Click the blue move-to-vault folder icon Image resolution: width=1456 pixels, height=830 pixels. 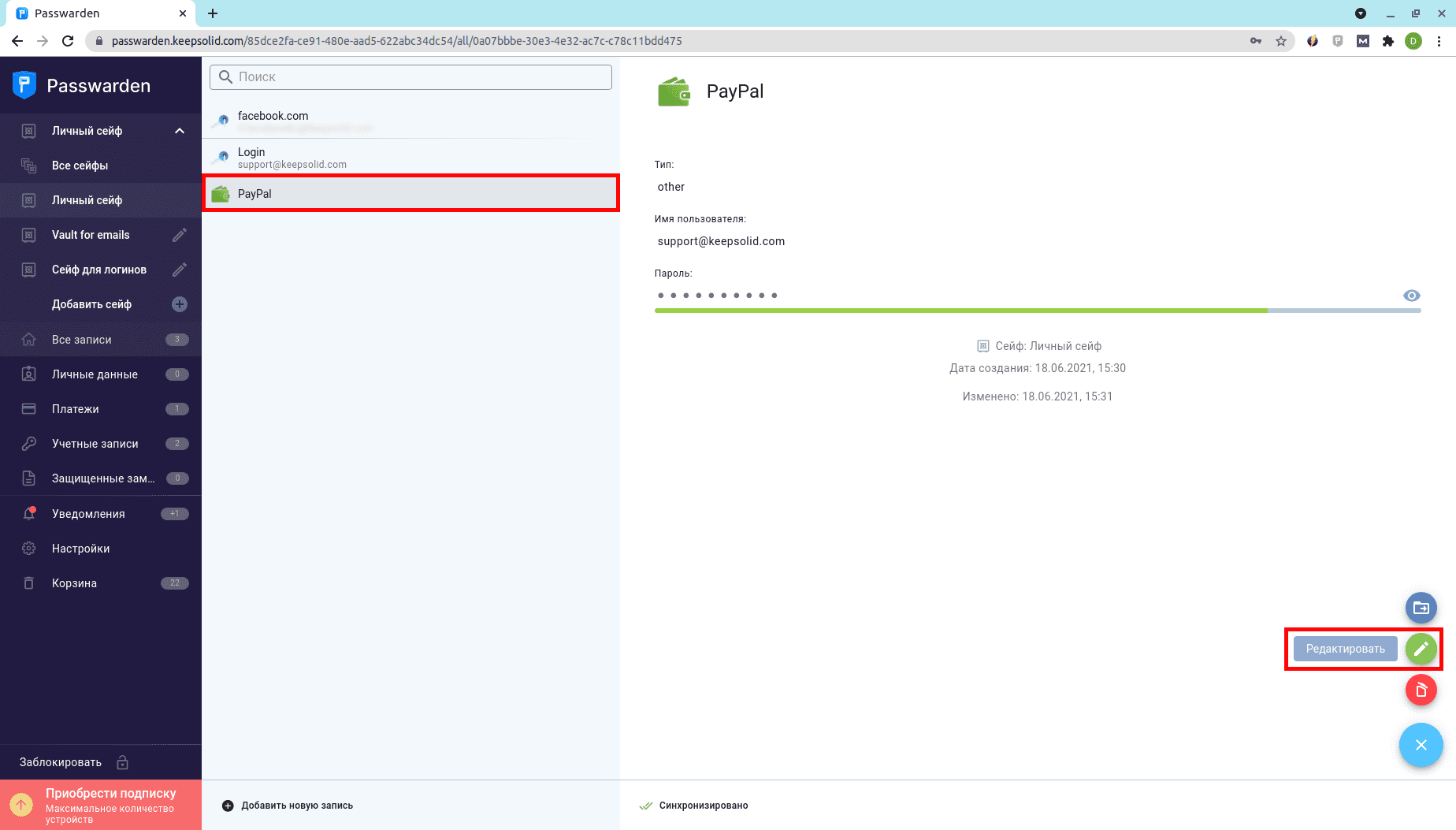pos(1421,608)
